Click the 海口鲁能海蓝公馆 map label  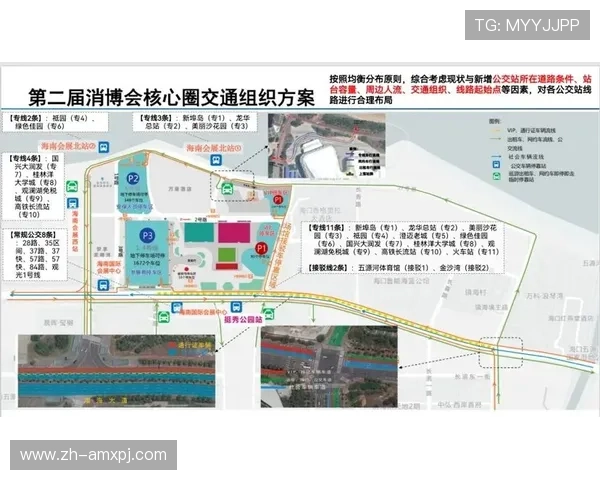(x=401, y=281)
